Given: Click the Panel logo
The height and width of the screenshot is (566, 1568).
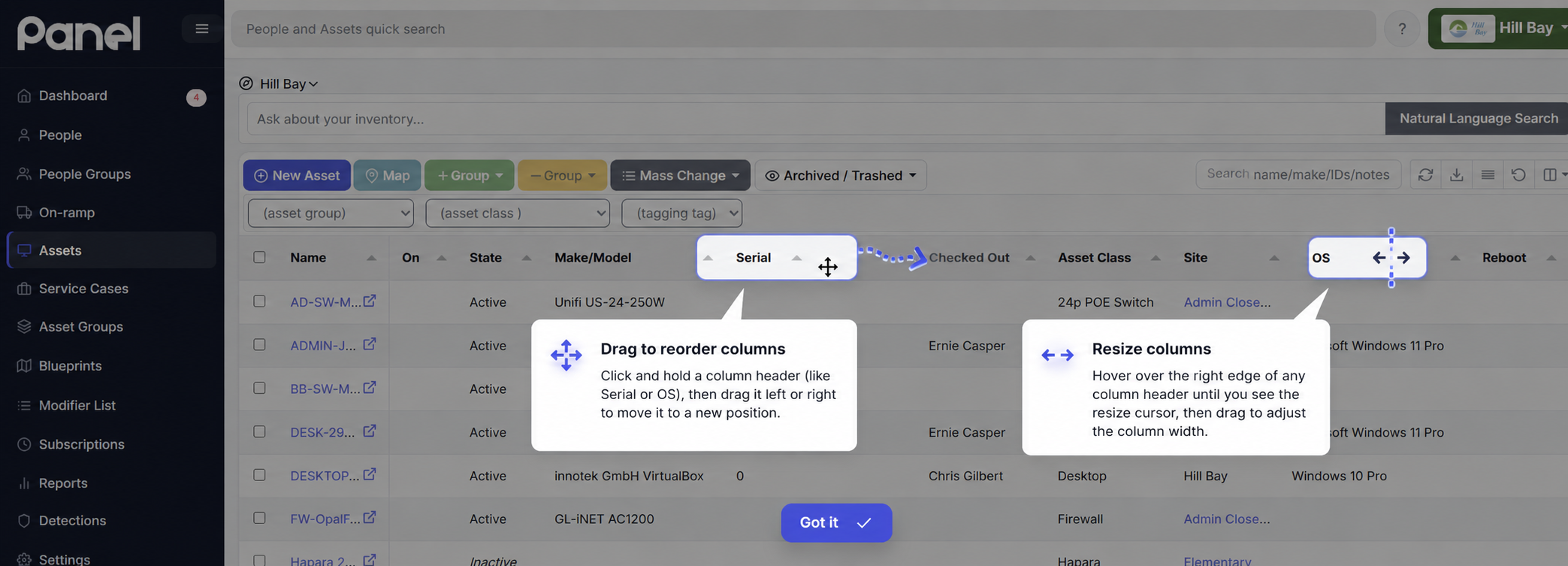Looking at the screenshot, I should click(79, 32).
